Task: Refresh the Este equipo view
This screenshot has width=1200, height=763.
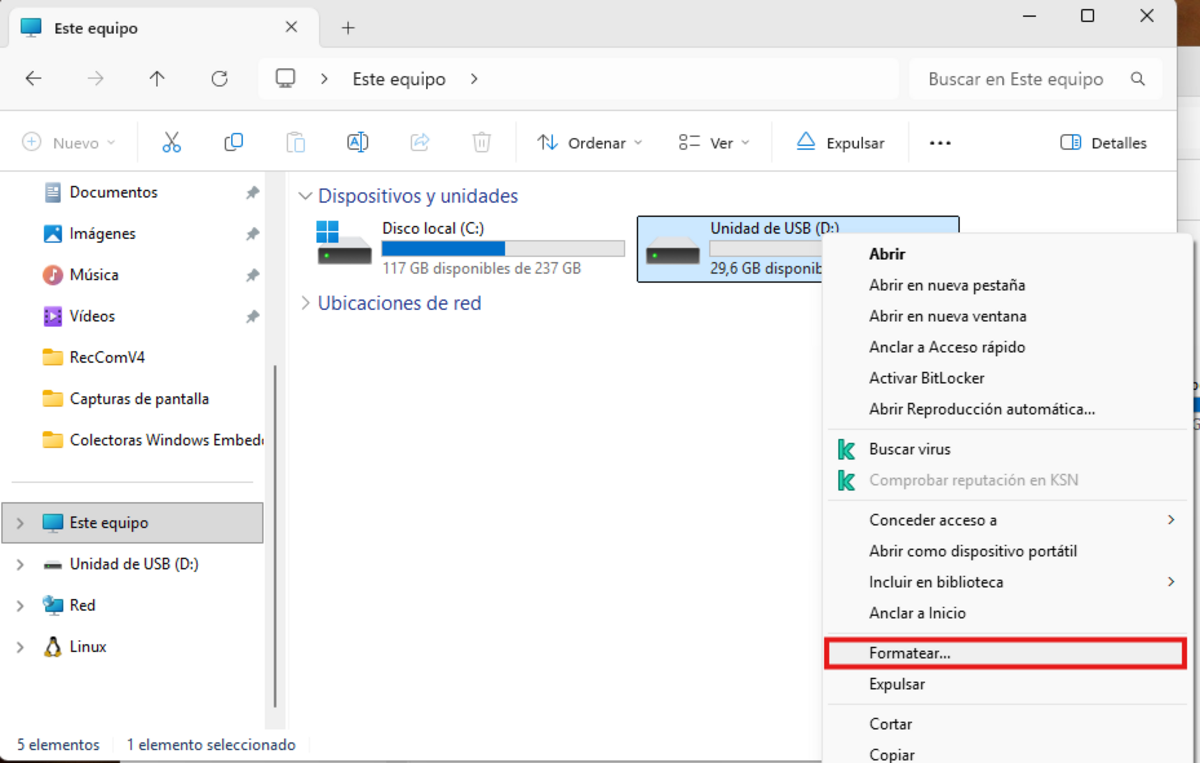Action: pyautogui.click(x=220, y=79)
